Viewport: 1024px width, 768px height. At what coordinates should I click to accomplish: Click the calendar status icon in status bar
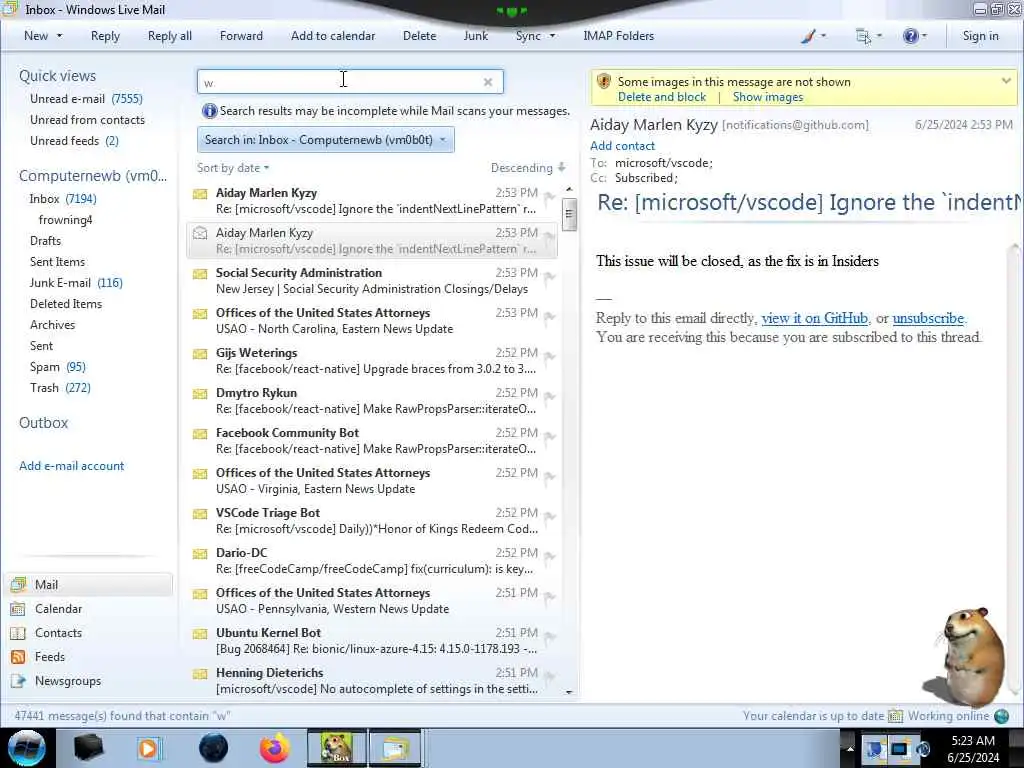click(x=895, y=716)
